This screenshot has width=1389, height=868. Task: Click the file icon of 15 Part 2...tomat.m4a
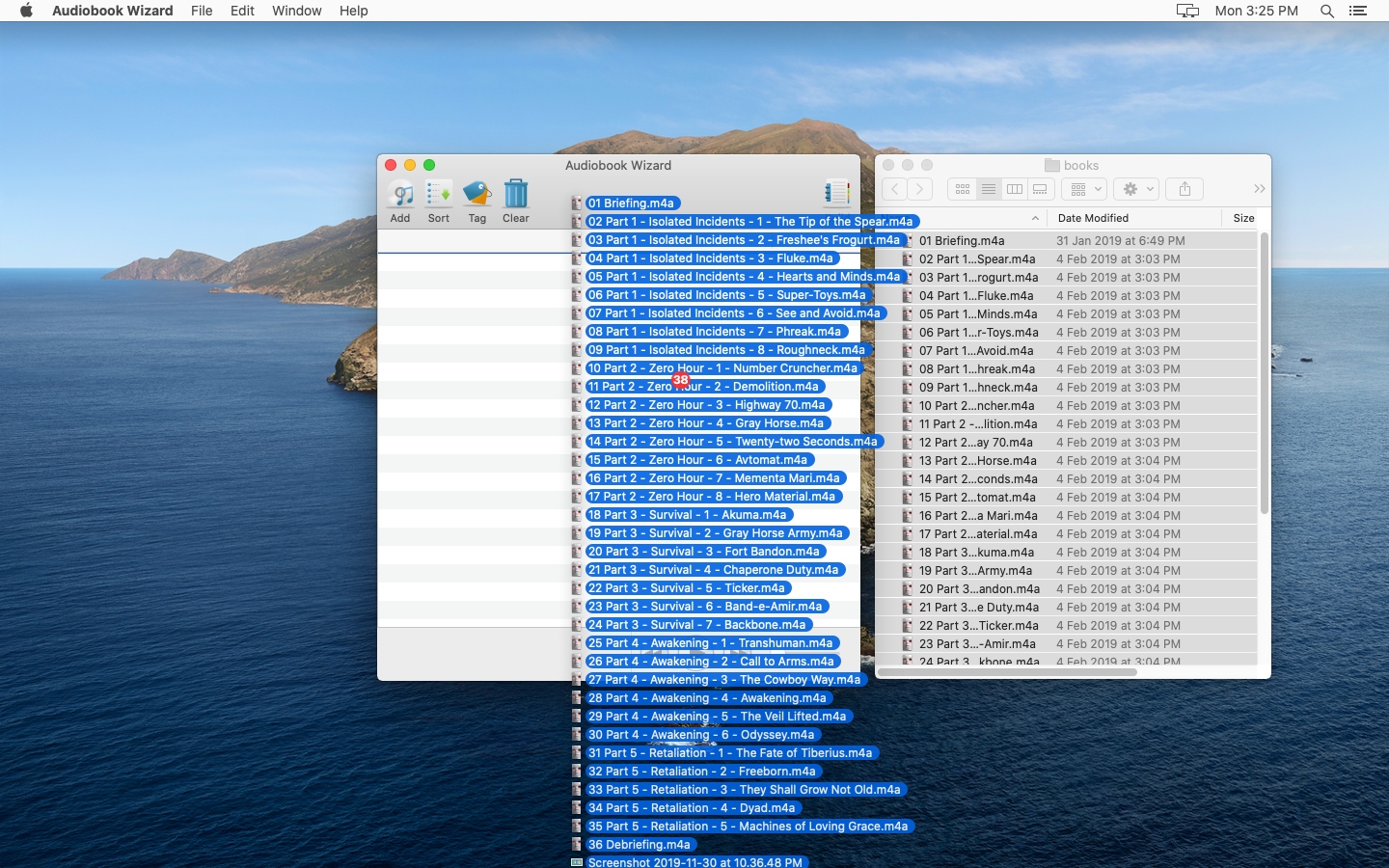[908, 498]
